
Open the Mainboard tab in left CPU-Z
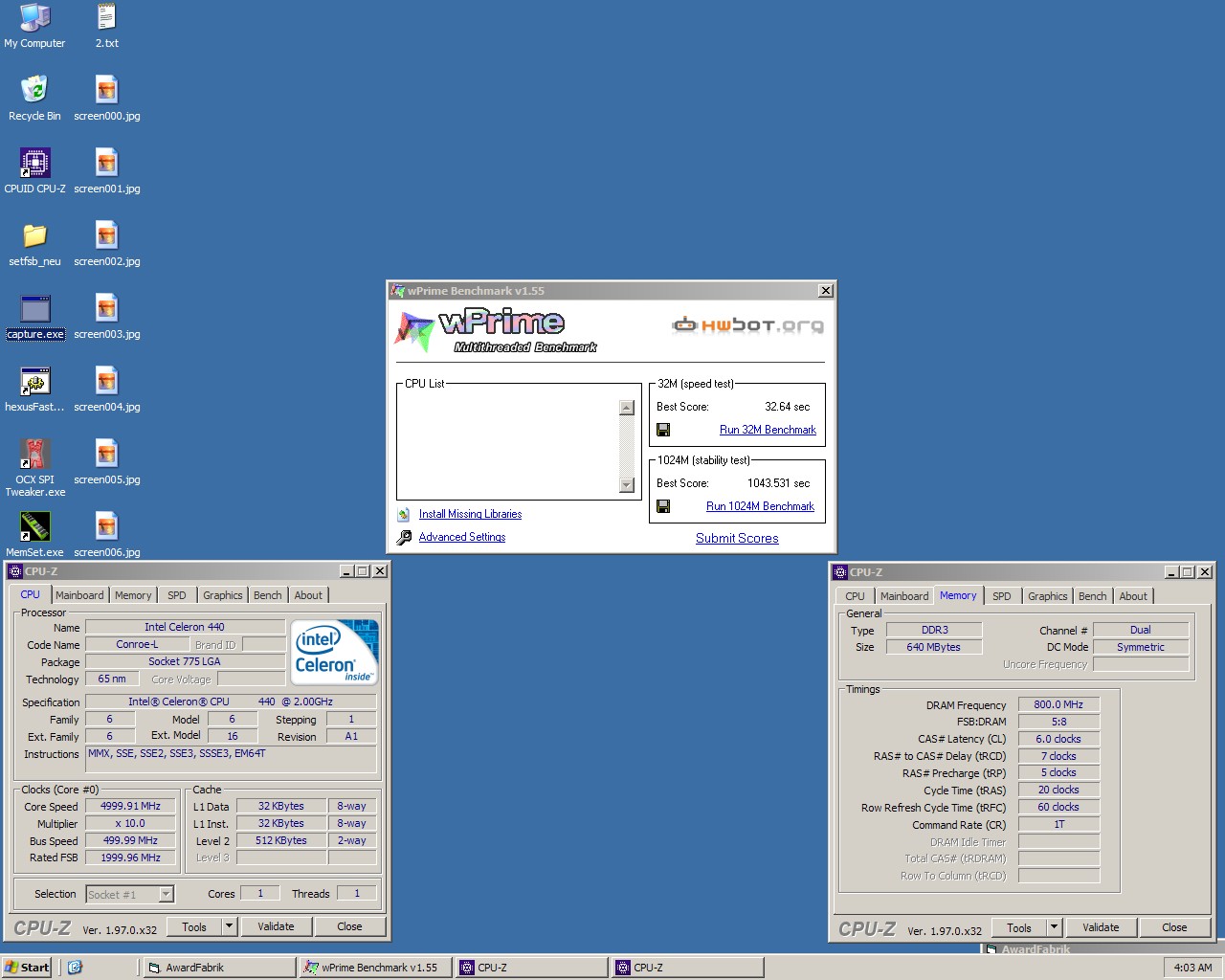tap(79, 595)
